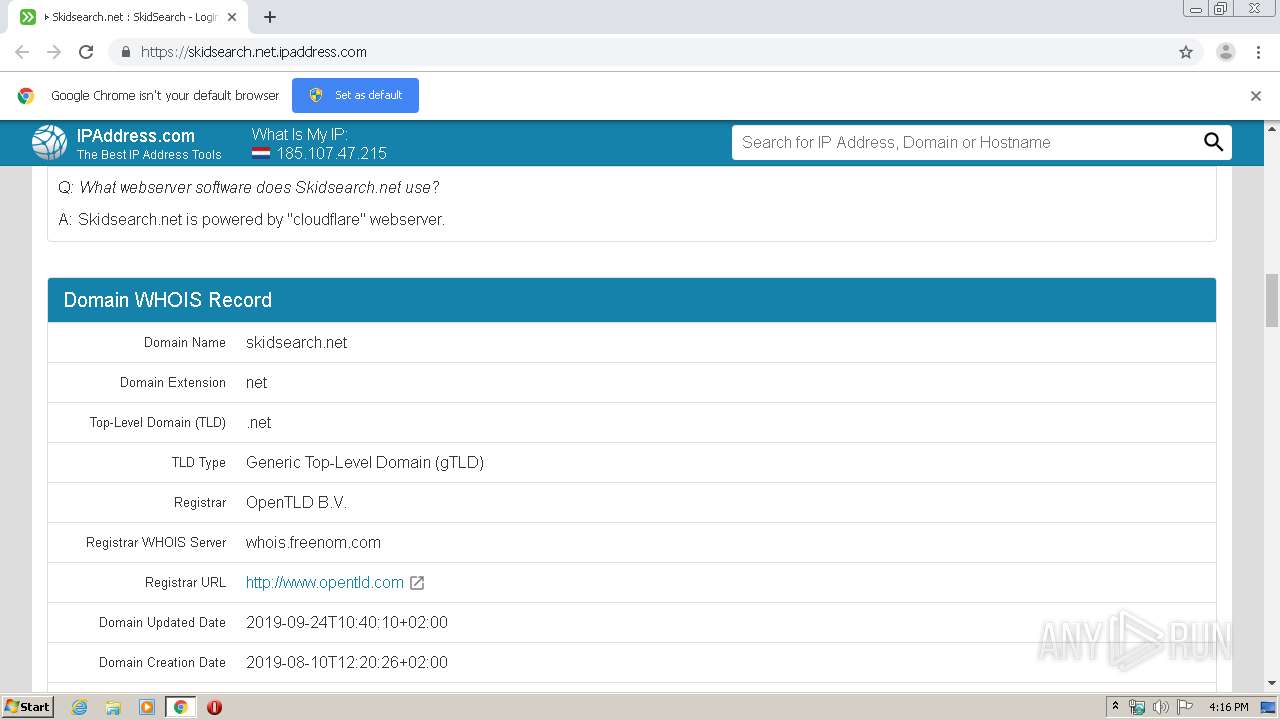Select whois.freenom.com server value
The image size is (1280, 720).
tap(313, 542)
